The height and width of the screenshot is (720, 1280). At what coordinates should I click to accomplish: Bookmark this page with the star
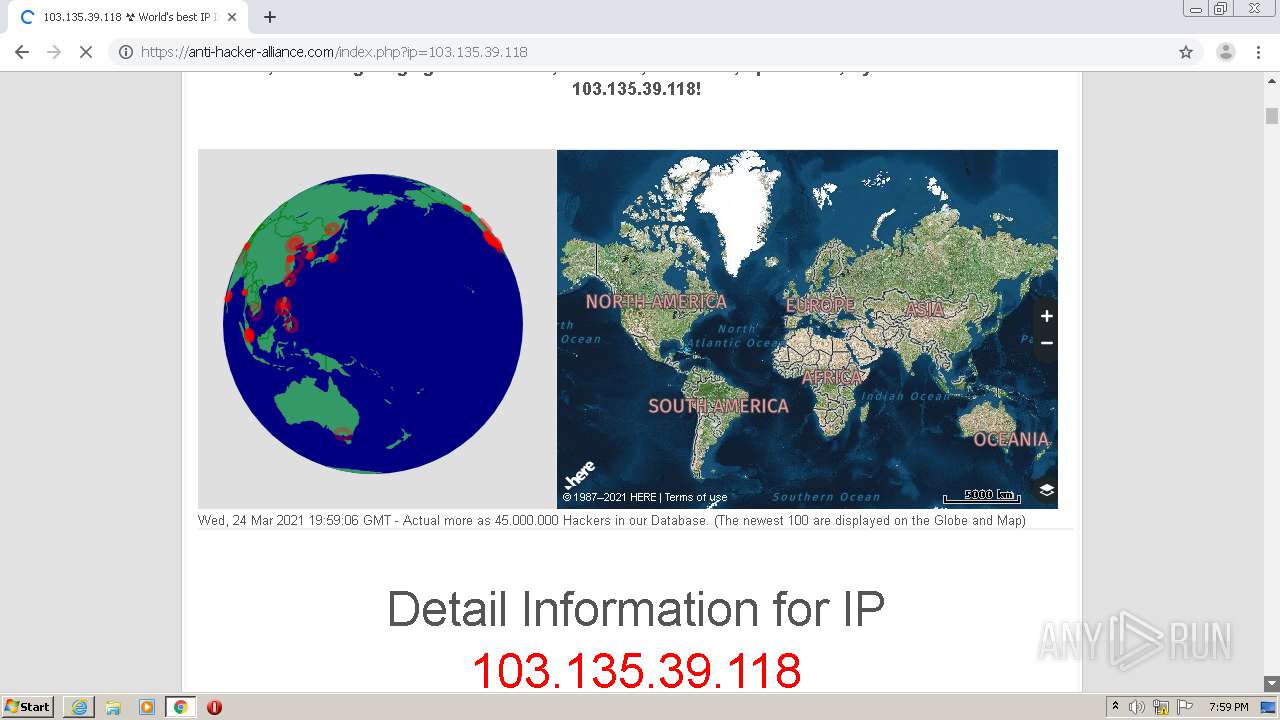[1186, 52]
